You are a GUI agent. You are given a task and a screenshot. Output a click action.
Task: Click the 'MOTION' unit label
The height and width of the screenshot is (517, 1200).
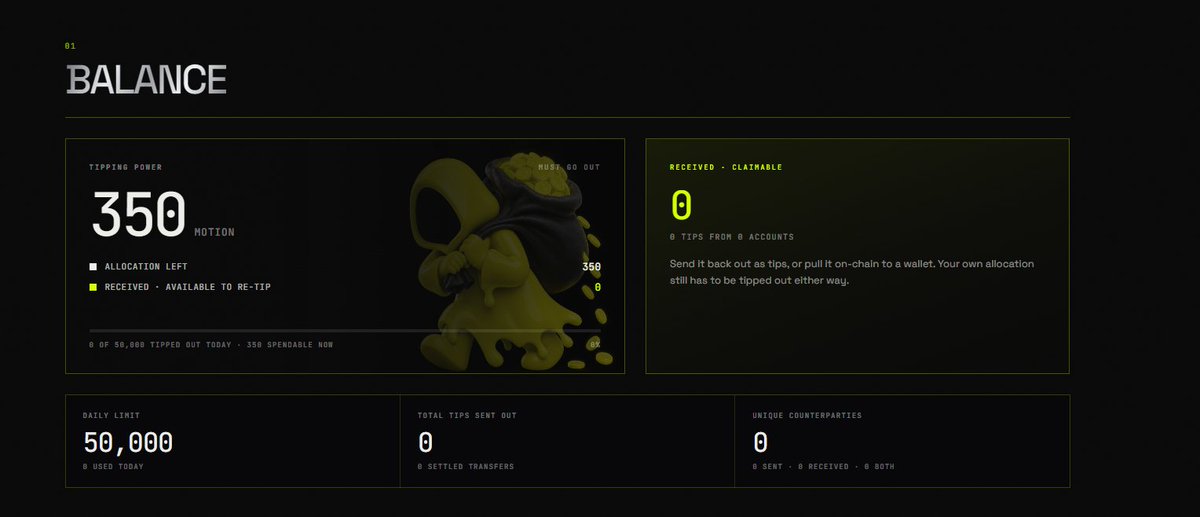(215, 232)
